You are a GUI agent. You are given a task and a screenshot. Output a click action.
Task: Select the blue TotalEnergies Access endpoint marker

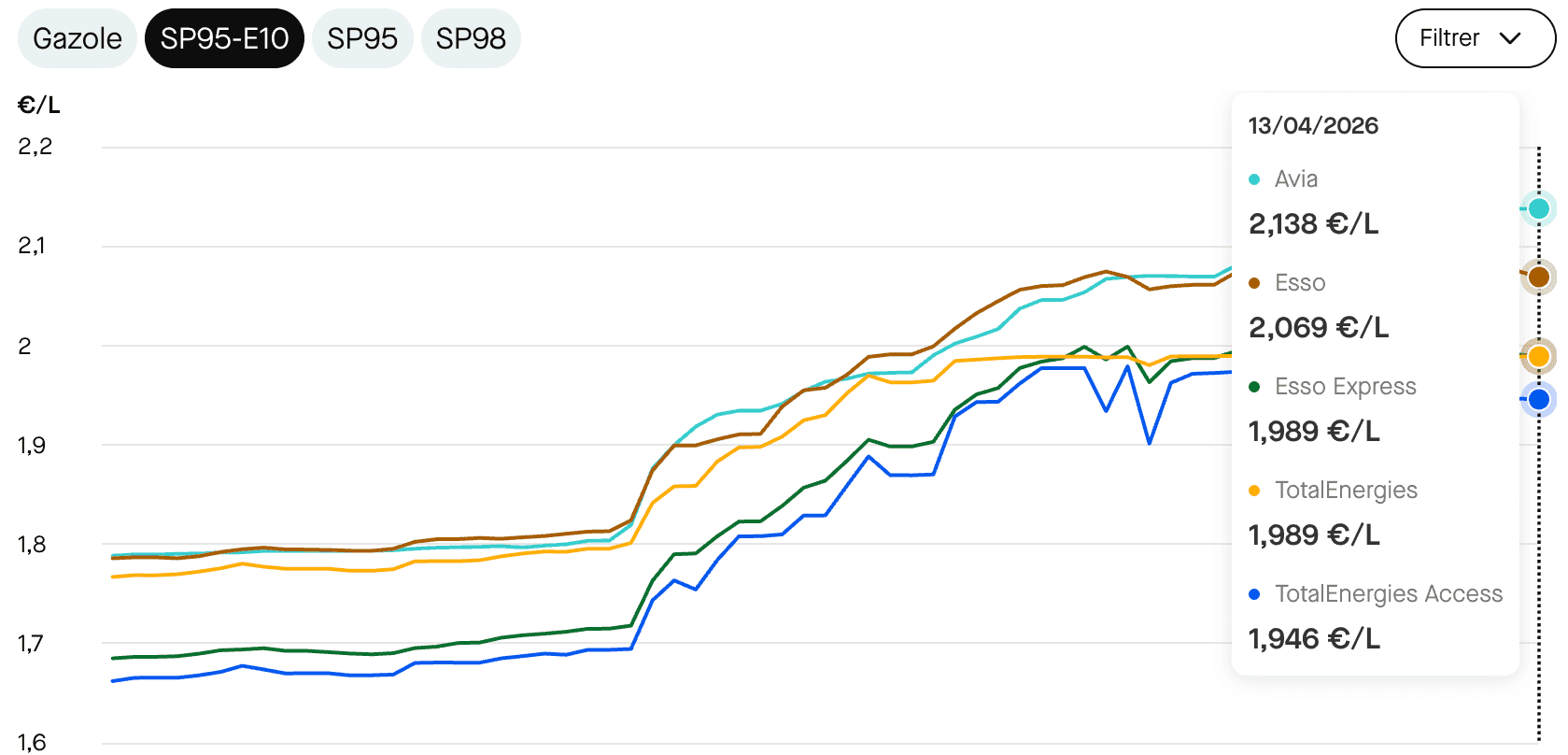[1538, 399]
